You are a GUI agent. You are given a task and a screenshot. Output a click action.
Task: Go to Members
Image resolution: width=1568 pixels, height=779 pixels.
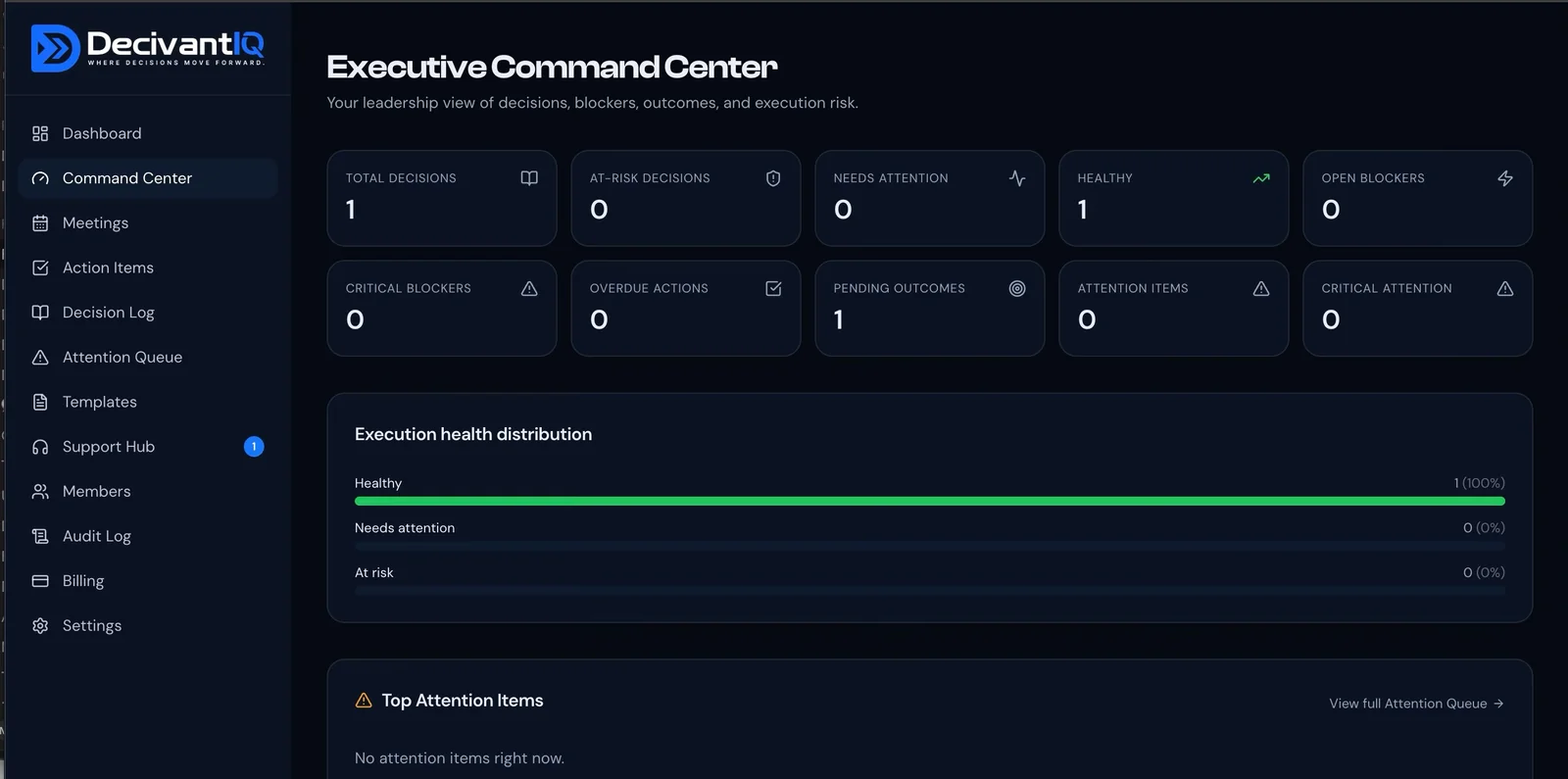point(148,492)
